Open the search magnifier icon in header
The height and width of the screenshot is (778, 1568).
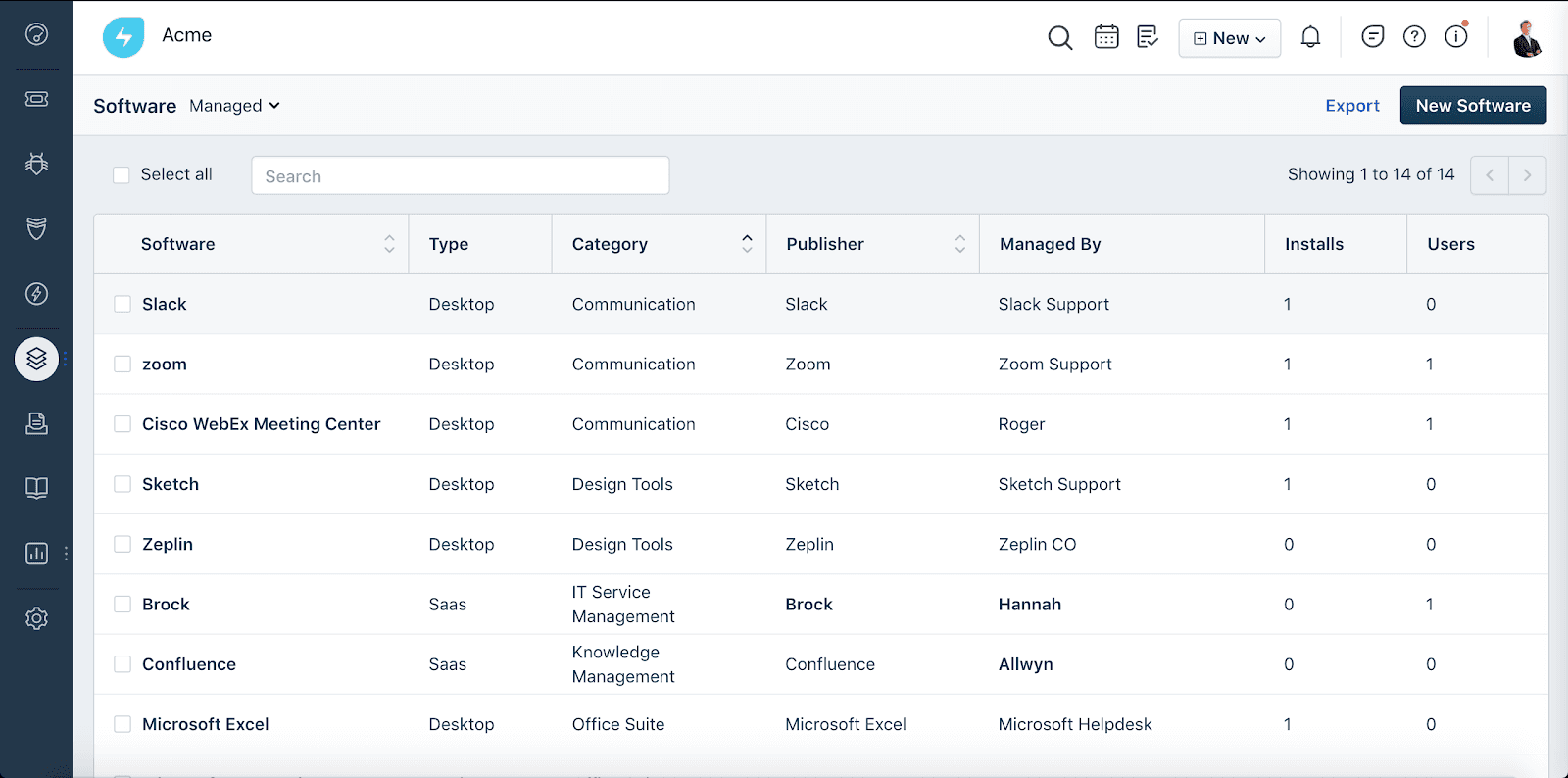(x=1059, y=38)
